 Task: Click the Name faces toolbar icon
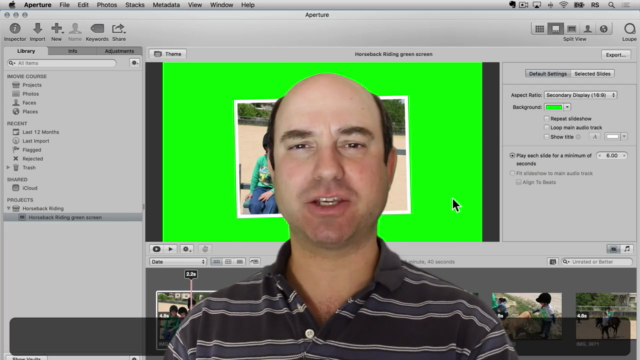(75, 29)
